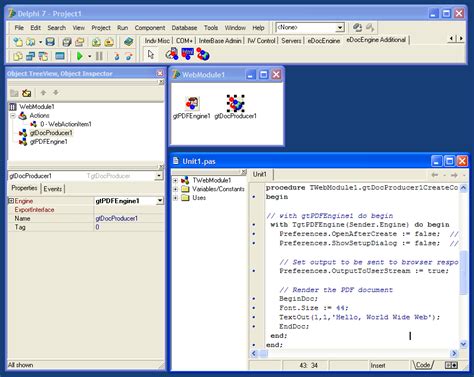This screenshot has width=474, height=377.
Task: Select 0 - WebActionItem1 tree item
Action: [x=66, y=124]
